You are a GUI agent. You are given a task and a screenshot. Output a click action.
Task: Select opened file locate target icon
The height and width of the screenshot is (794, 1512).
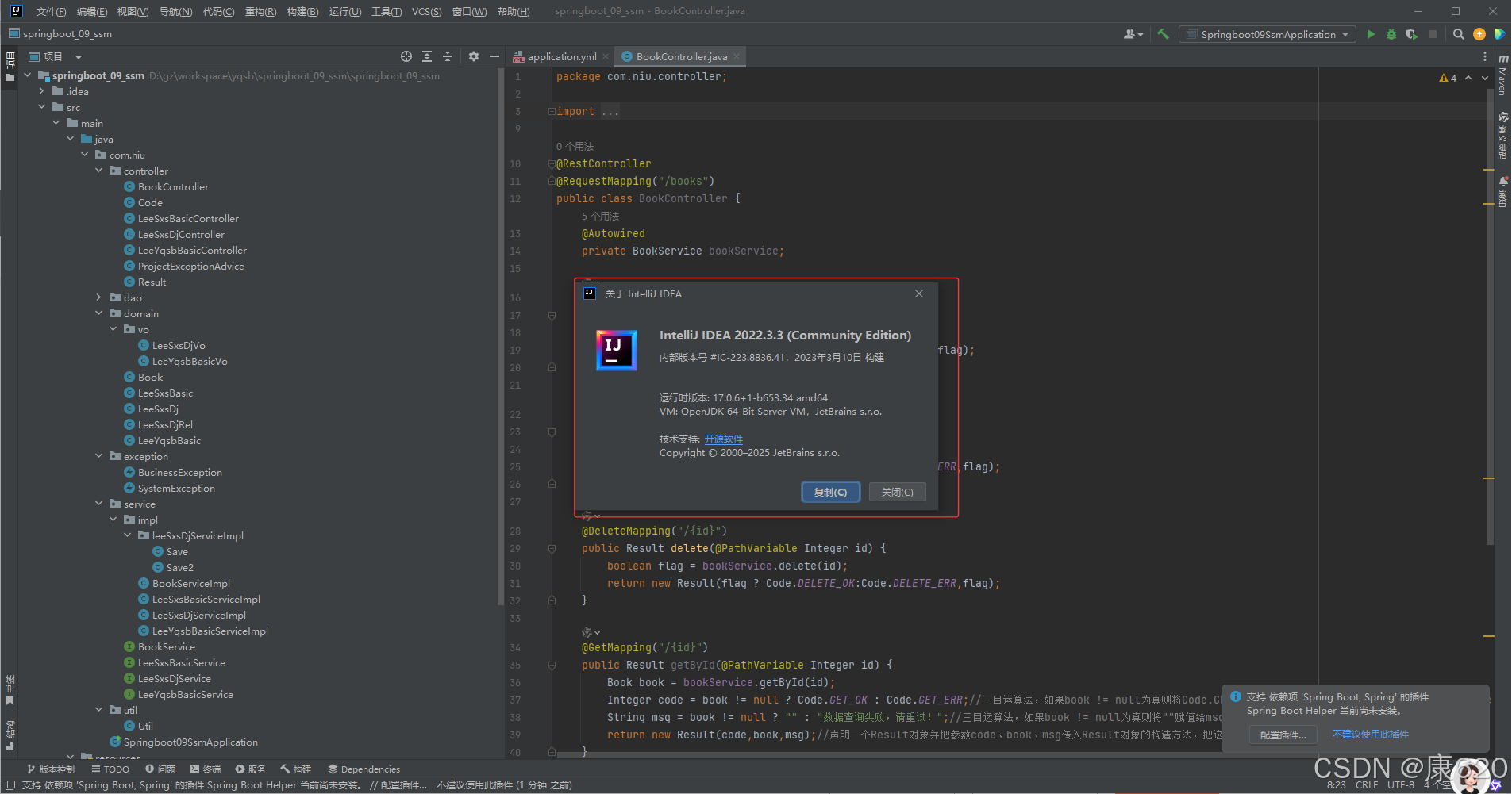[x=406, y=56]
